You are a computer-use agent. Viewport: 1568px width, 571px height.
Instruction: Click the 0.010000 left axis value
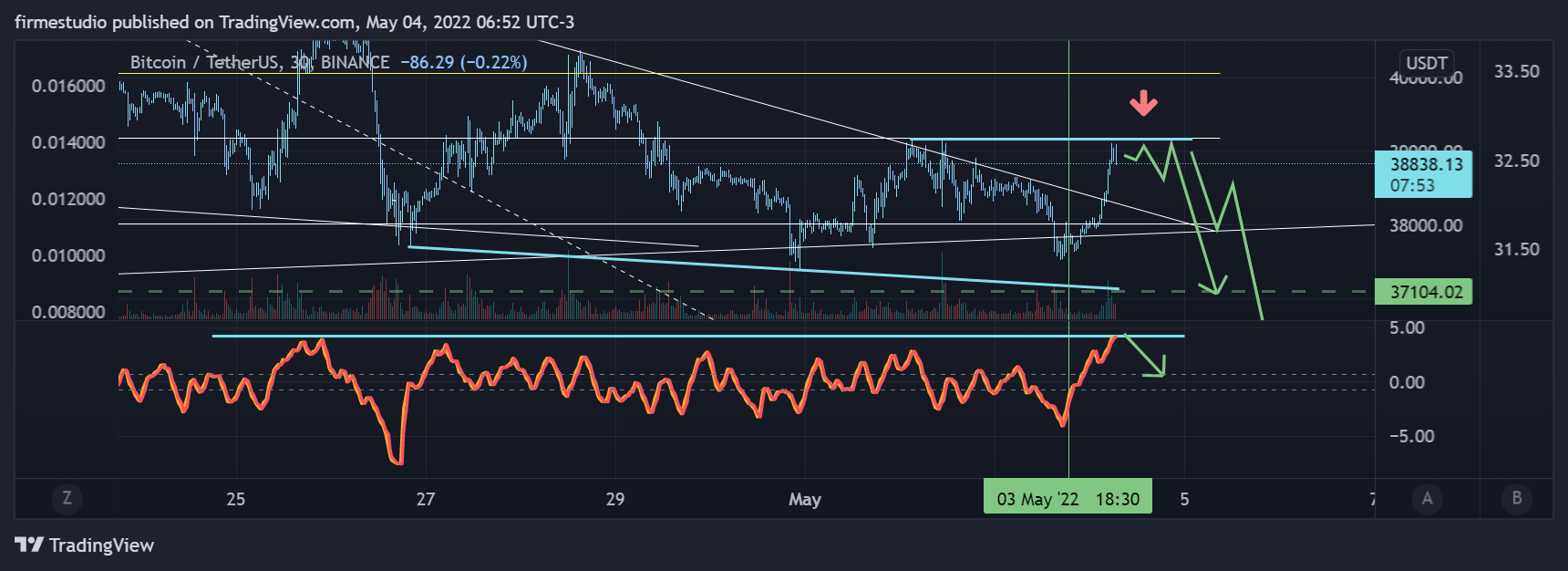(68, 255)
